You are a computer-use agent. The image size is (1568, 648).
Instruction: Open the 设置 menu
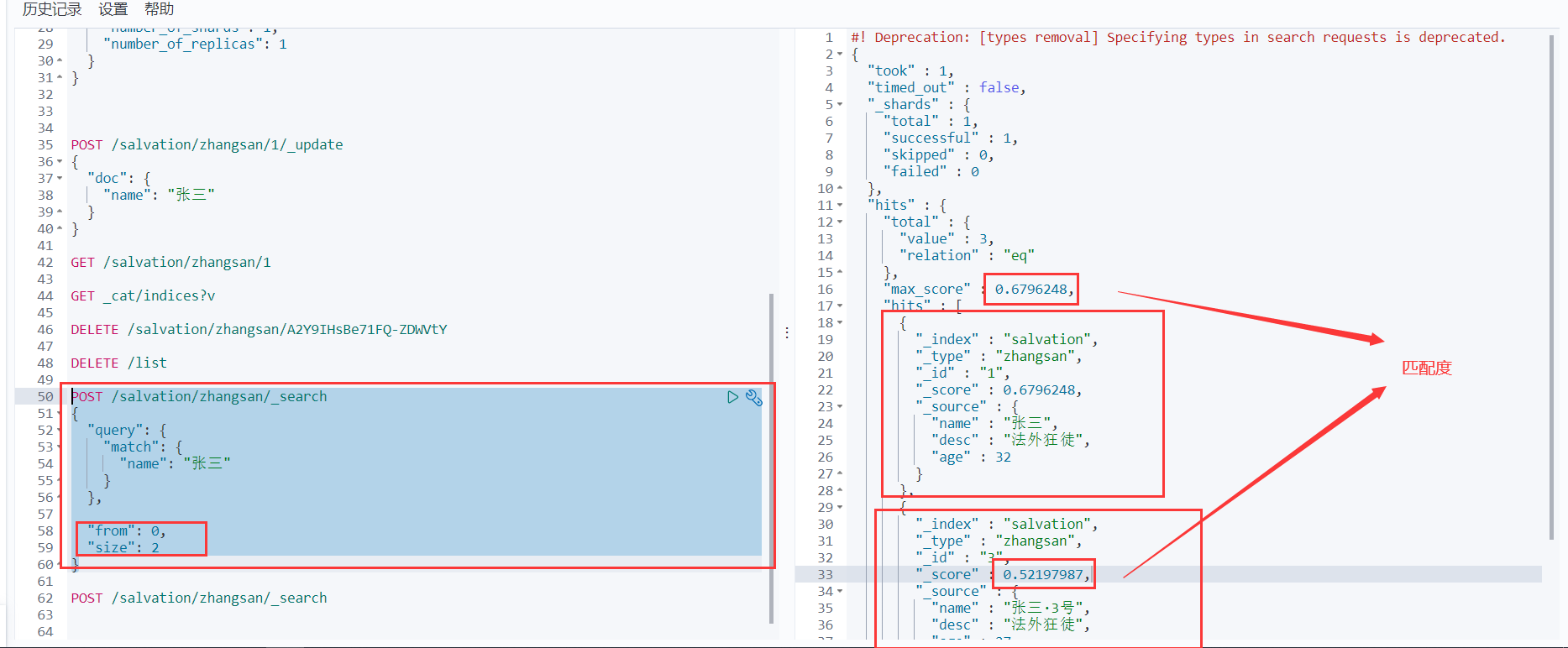(113, 9)
